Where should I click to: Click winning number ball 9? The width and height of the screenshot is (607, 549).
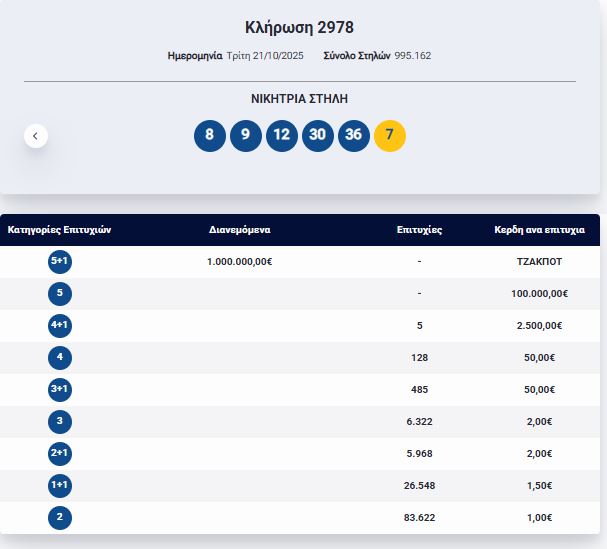(246, 136)
